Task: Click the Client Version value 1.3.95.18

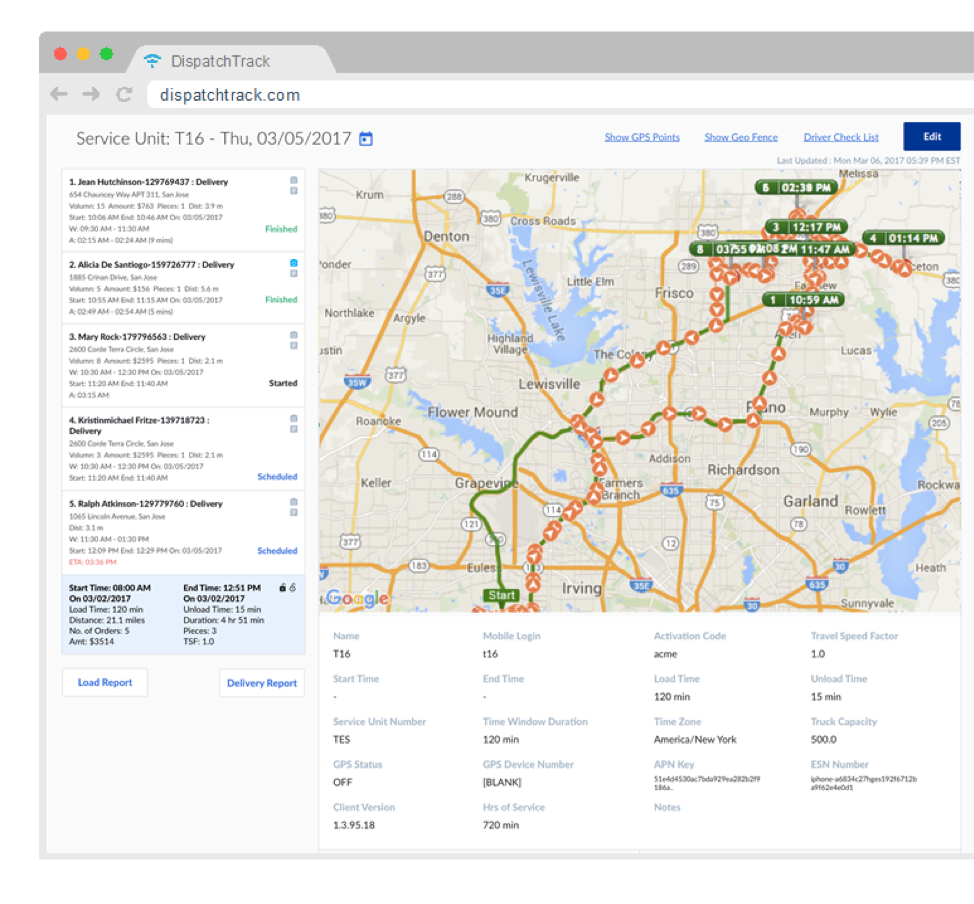Action: (353, 825)
